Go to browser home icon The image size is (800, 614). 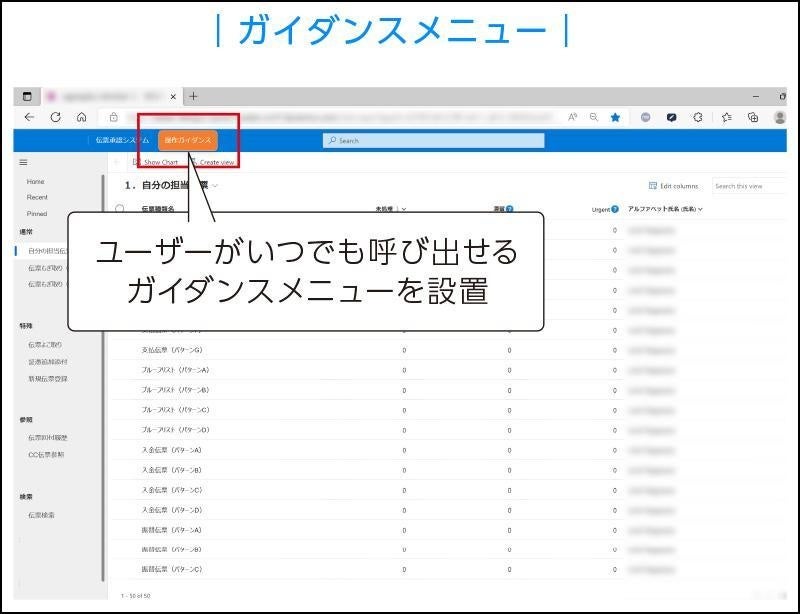[82, 117]
